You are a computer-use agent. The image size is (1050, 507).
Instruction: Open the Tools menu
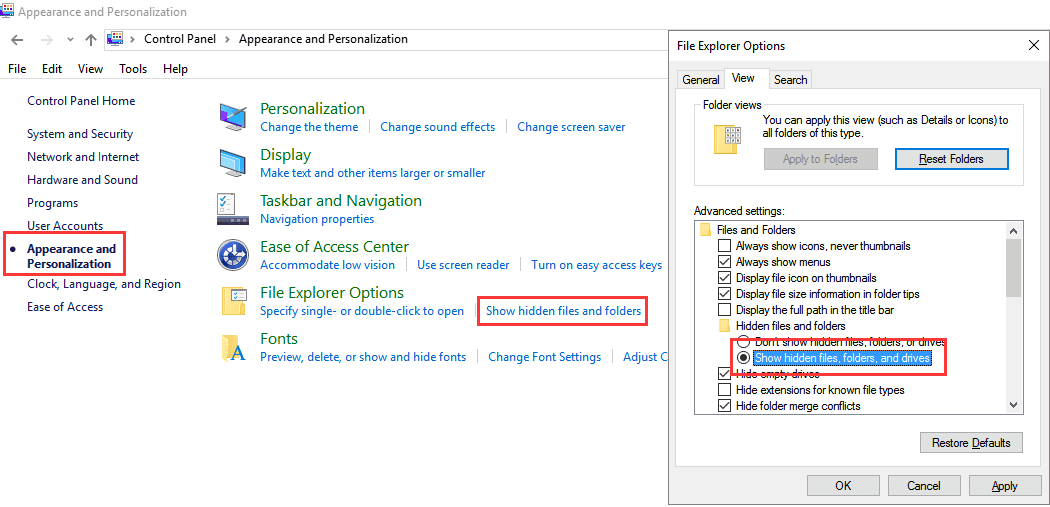click(133, 69)
